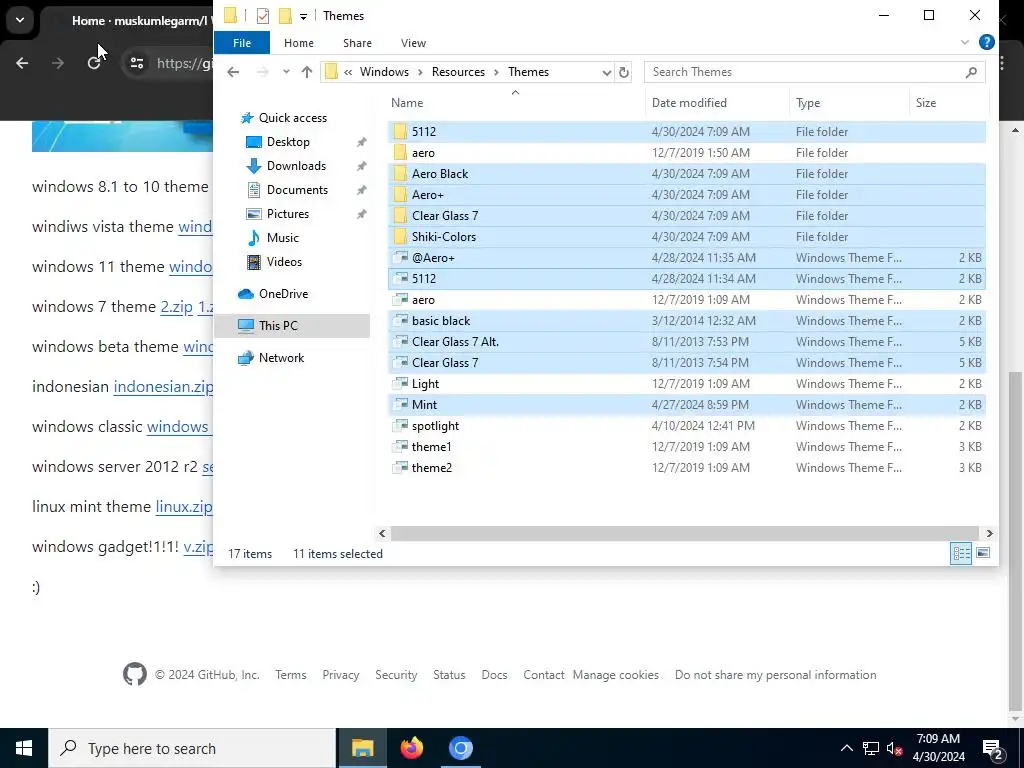The width and height of the screenshot is (1024, 768).
Task: Select the aero folder
Action: pos(686,153)
